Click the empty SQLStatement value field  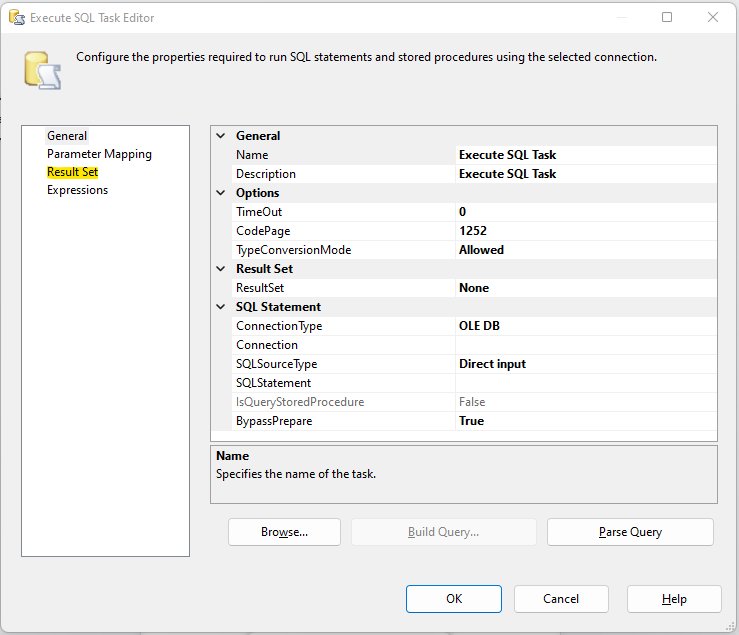click(x=585, y=383)
